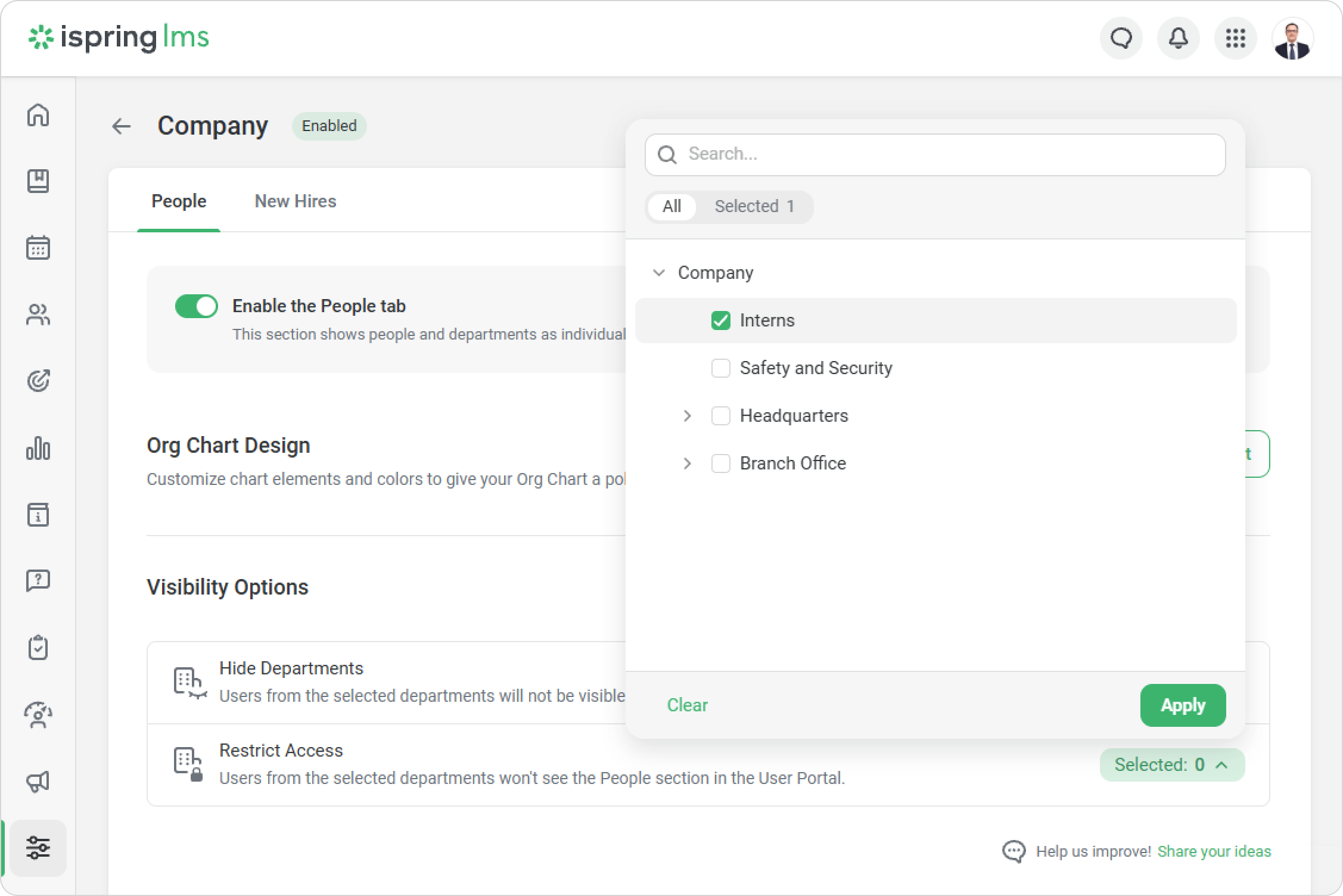This screenshot has width=1343, height=896.
Task: Uncheck the Interns checkbox
Action: 720,321
